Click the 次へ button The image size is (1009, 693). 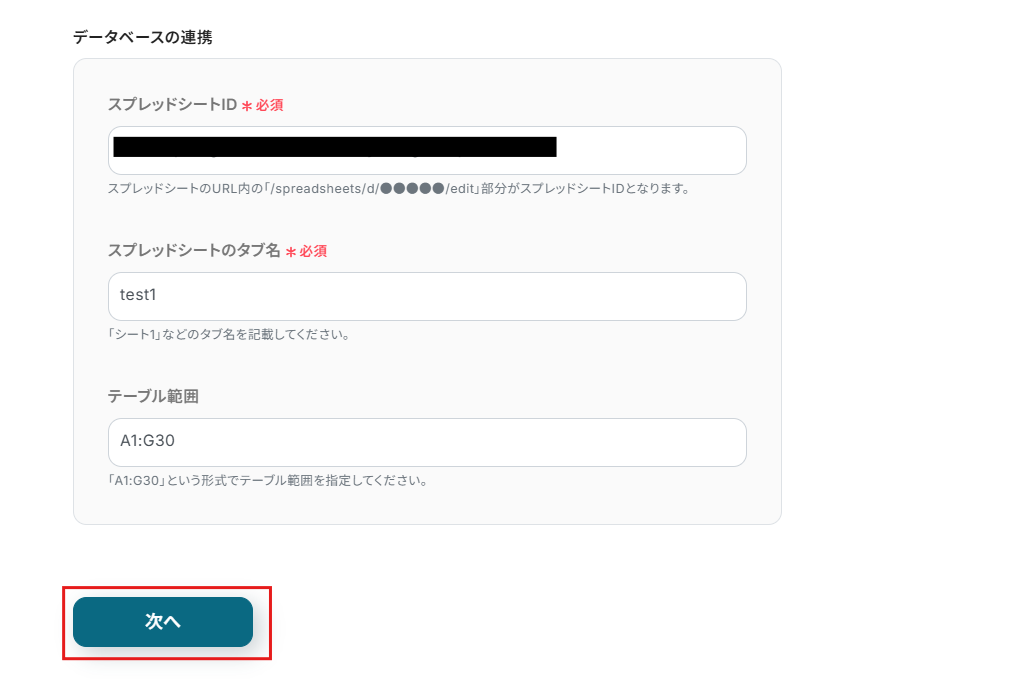tap(162, 622)
